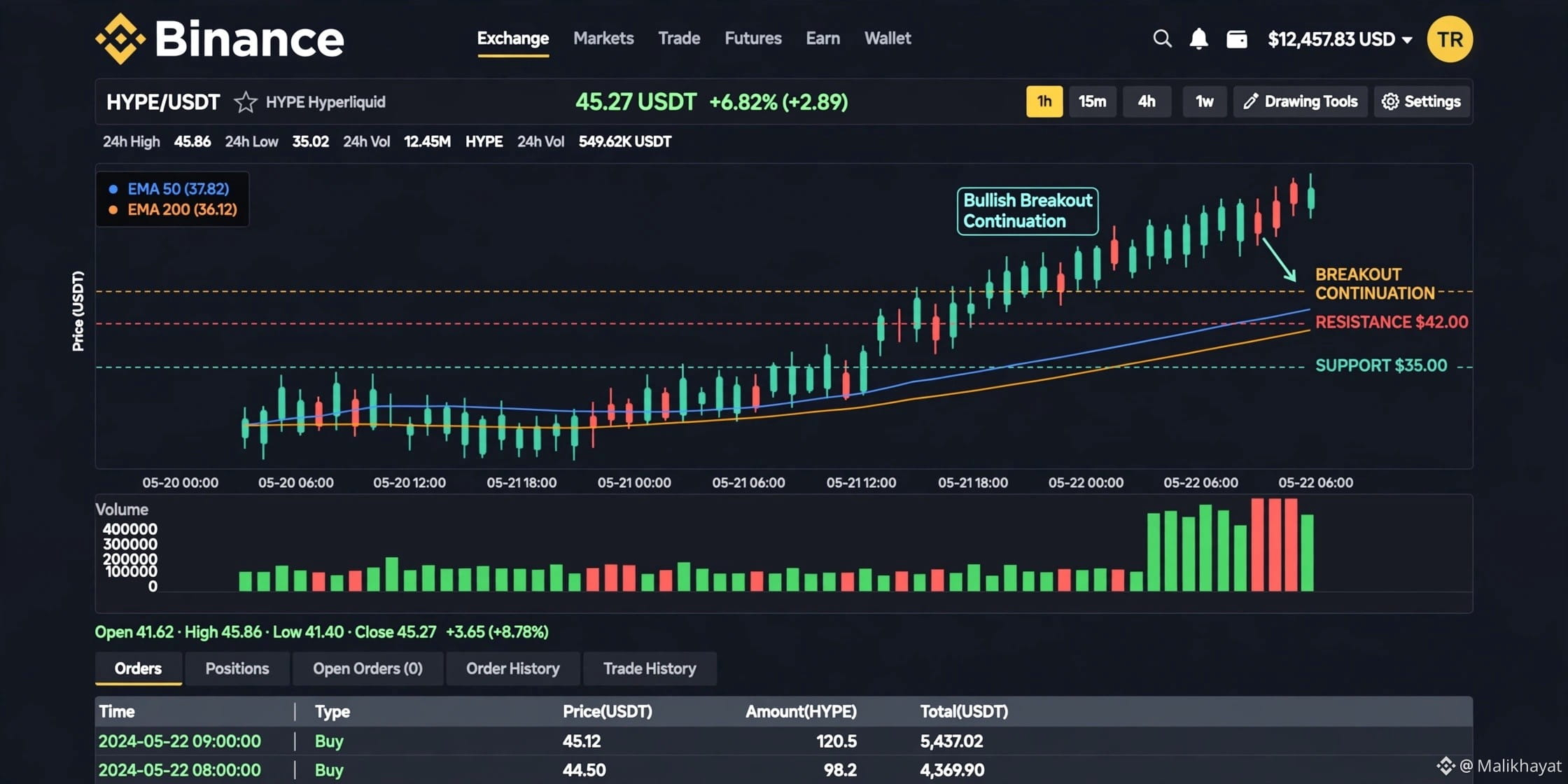Select the 1w timeframe
Viewport: 1568px width, 784px height.
click(1204, 101)
